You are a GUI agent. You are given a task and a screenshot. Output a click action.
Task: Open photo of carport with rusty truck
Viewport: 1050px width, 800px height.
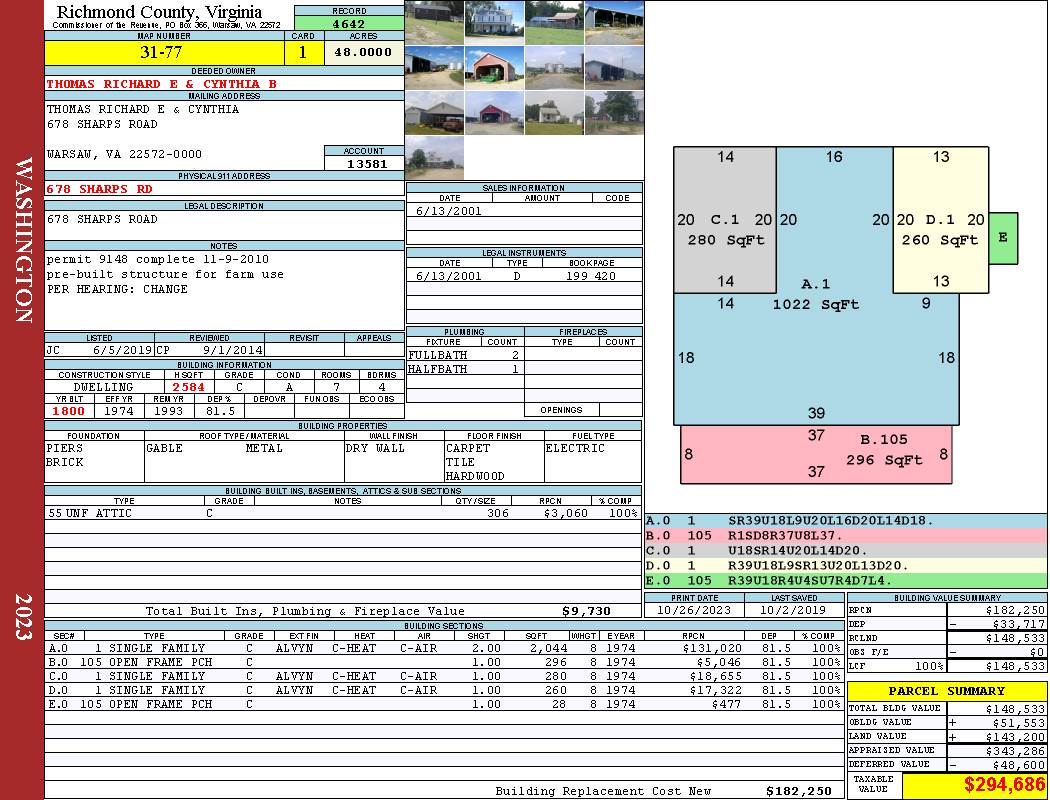click(x=435, y=112)
